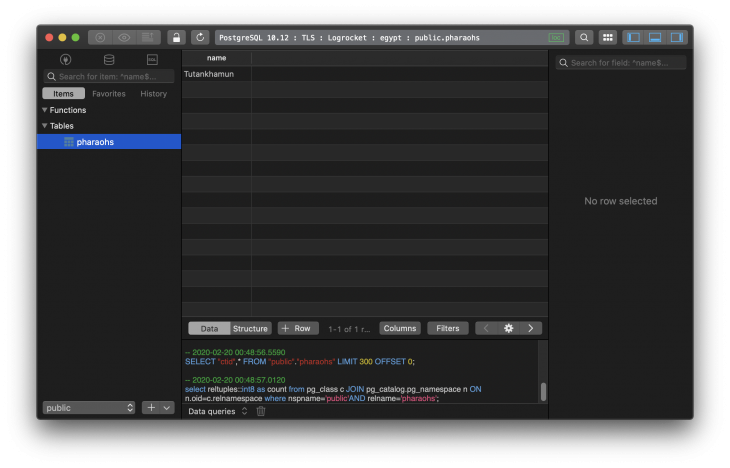The height and width of the screenshot is (468, 730).
Task: Expand the Functions tree section
Action: click(45, 110)
